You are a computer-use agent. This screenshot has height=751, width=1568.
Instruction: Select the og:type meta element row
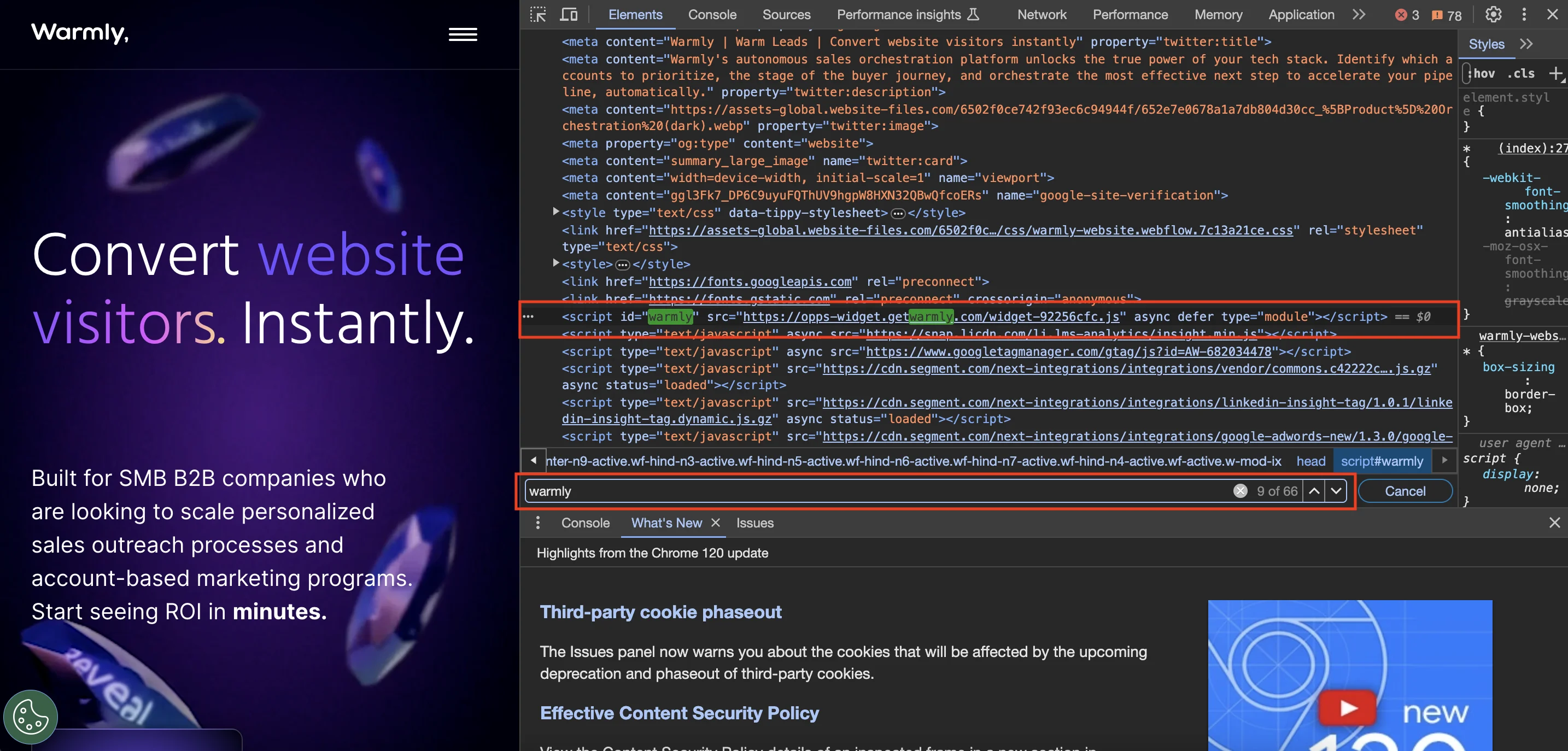coord(717,144)
